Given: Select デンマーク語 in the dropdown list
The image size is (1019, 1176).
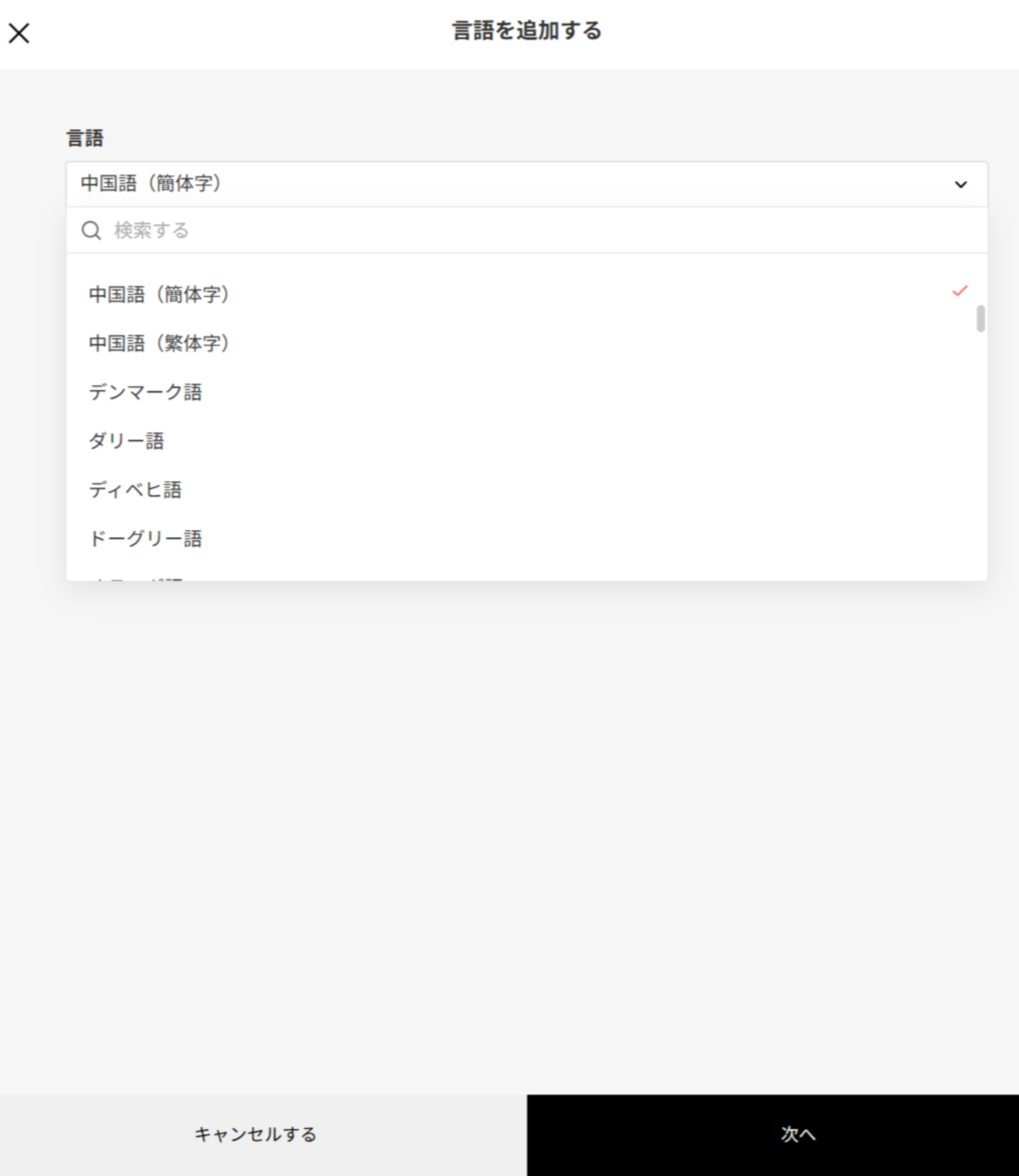Looking at the screenshot, I should [146, 393].
